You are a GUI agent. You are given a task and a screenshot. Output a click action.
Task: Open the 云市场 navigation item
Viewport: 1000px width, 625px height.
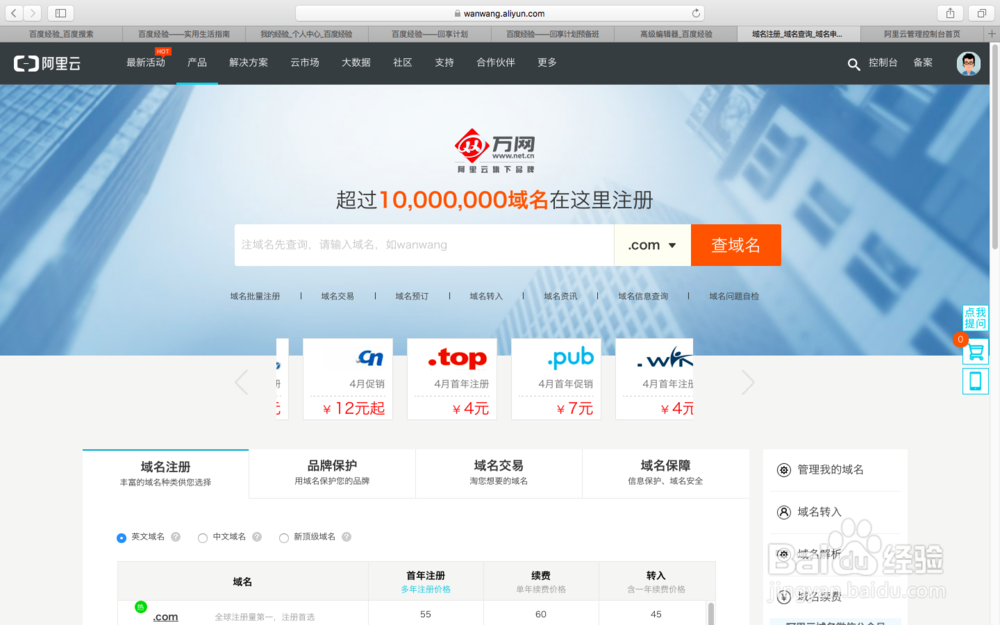coord(305,62)
